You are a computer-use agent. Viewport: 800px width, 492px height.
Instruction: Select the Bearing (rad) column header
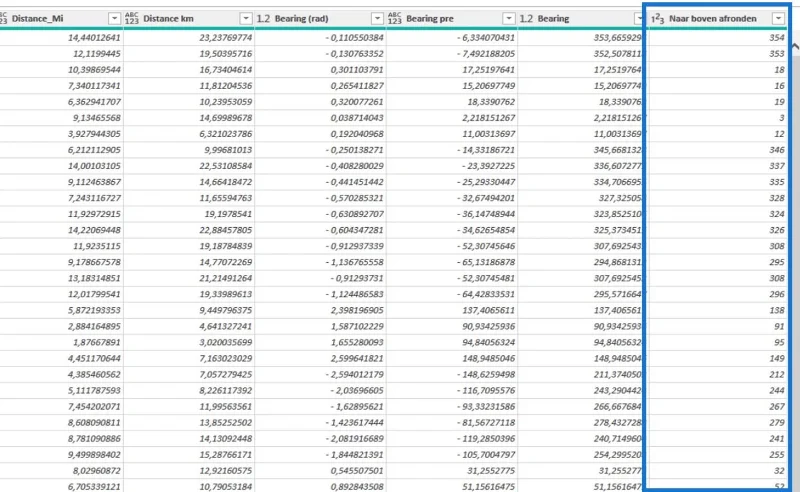tap(302, 18)
